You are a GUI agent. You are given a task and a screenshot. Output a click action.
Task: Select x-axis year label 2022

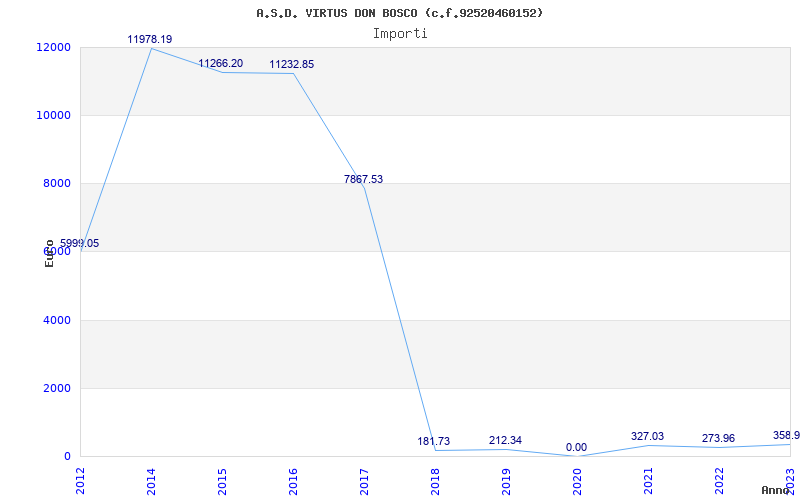click(x=719, y=480)
